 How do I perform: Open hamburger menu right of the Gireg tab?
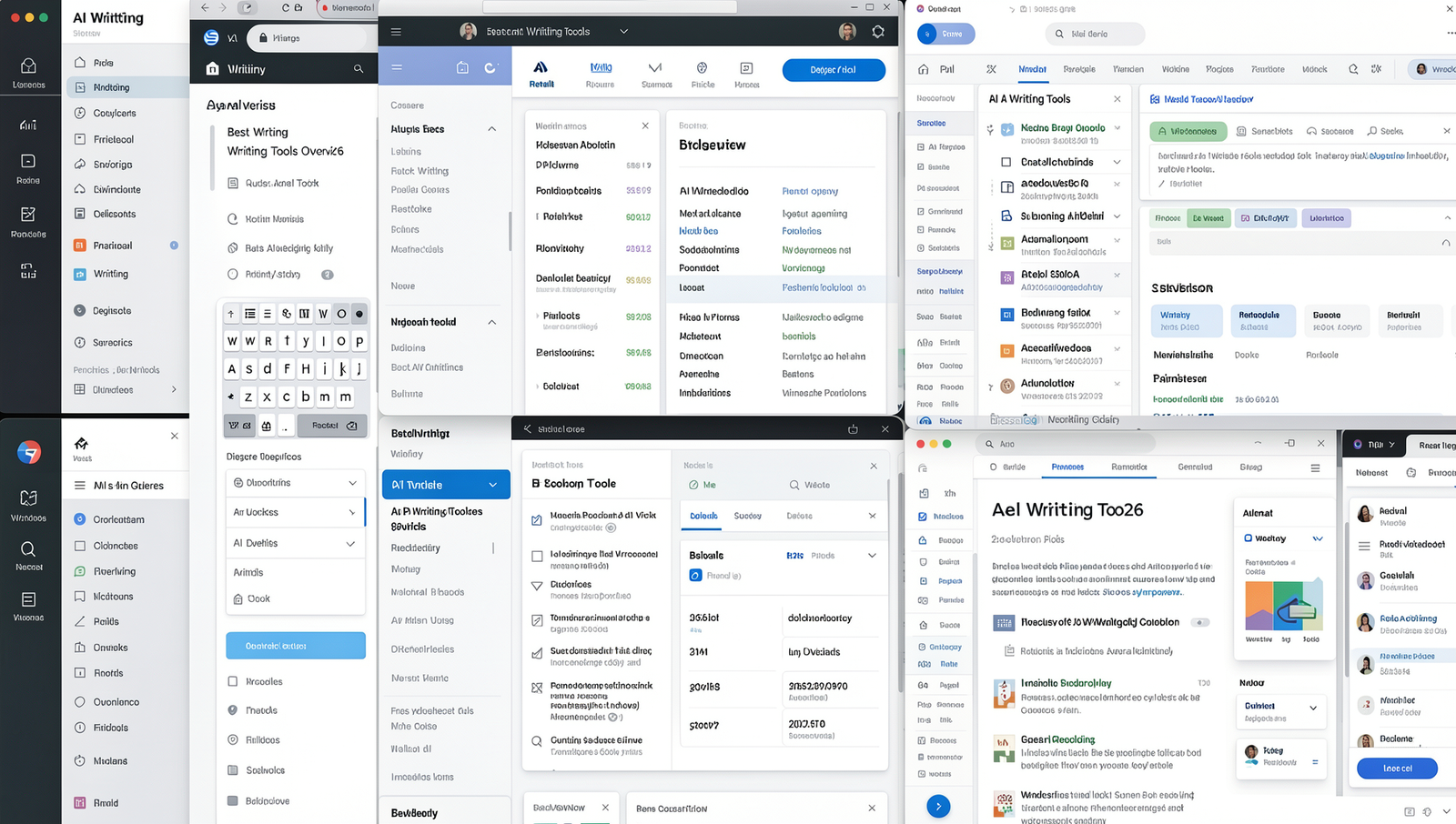[1315, 467]
